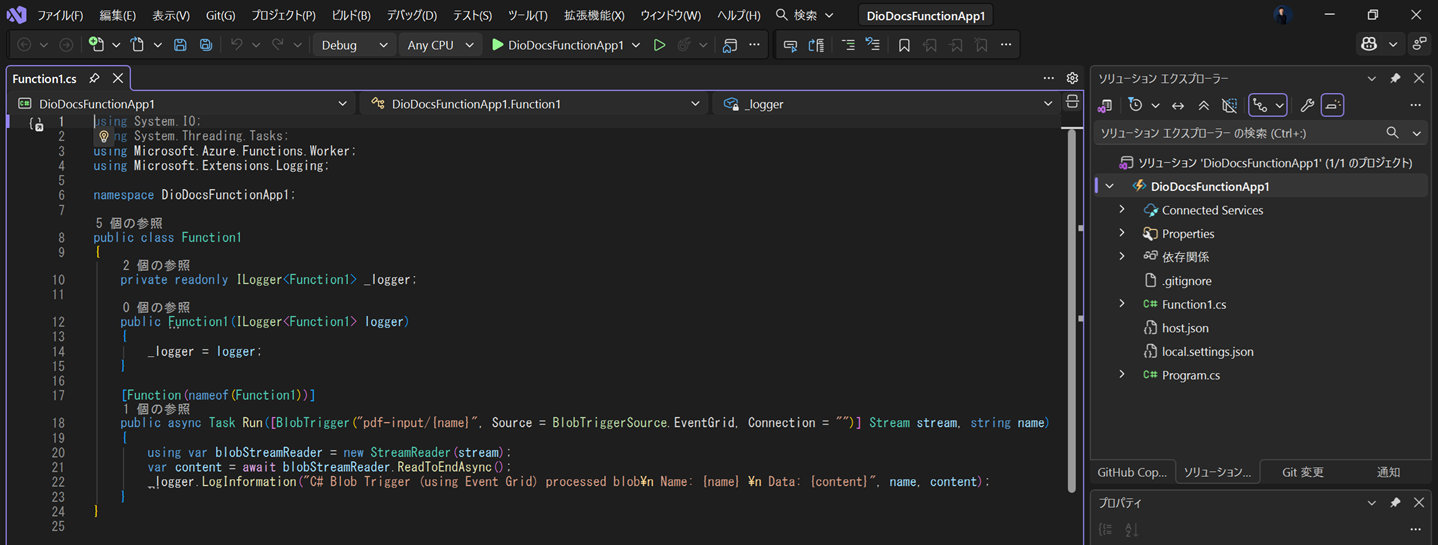Screen dimensions: 1438x545
Task: Click the 検索 search button in title bar
Action: 805,15
